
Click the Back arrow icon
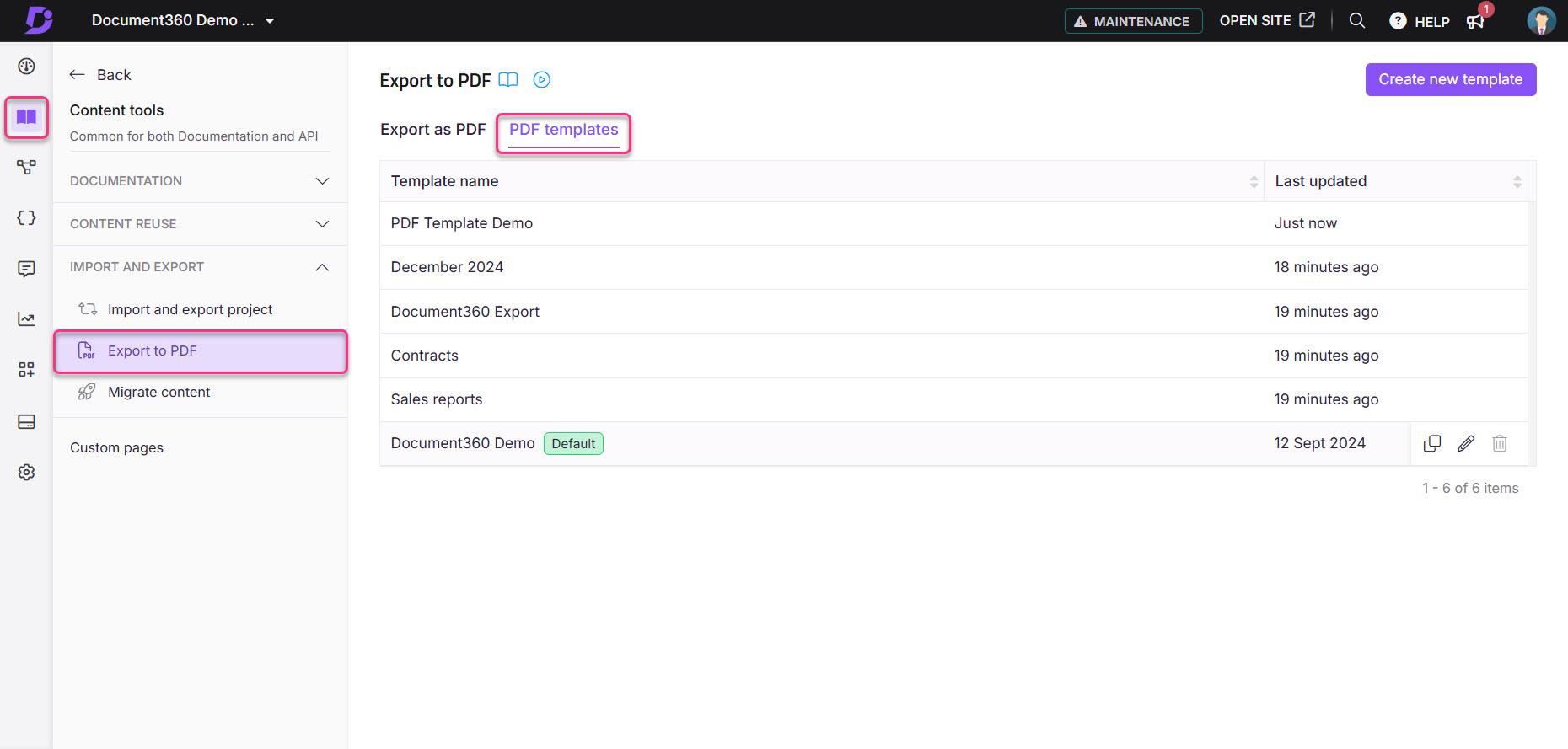pyautogui.click(x=78, y=75)
